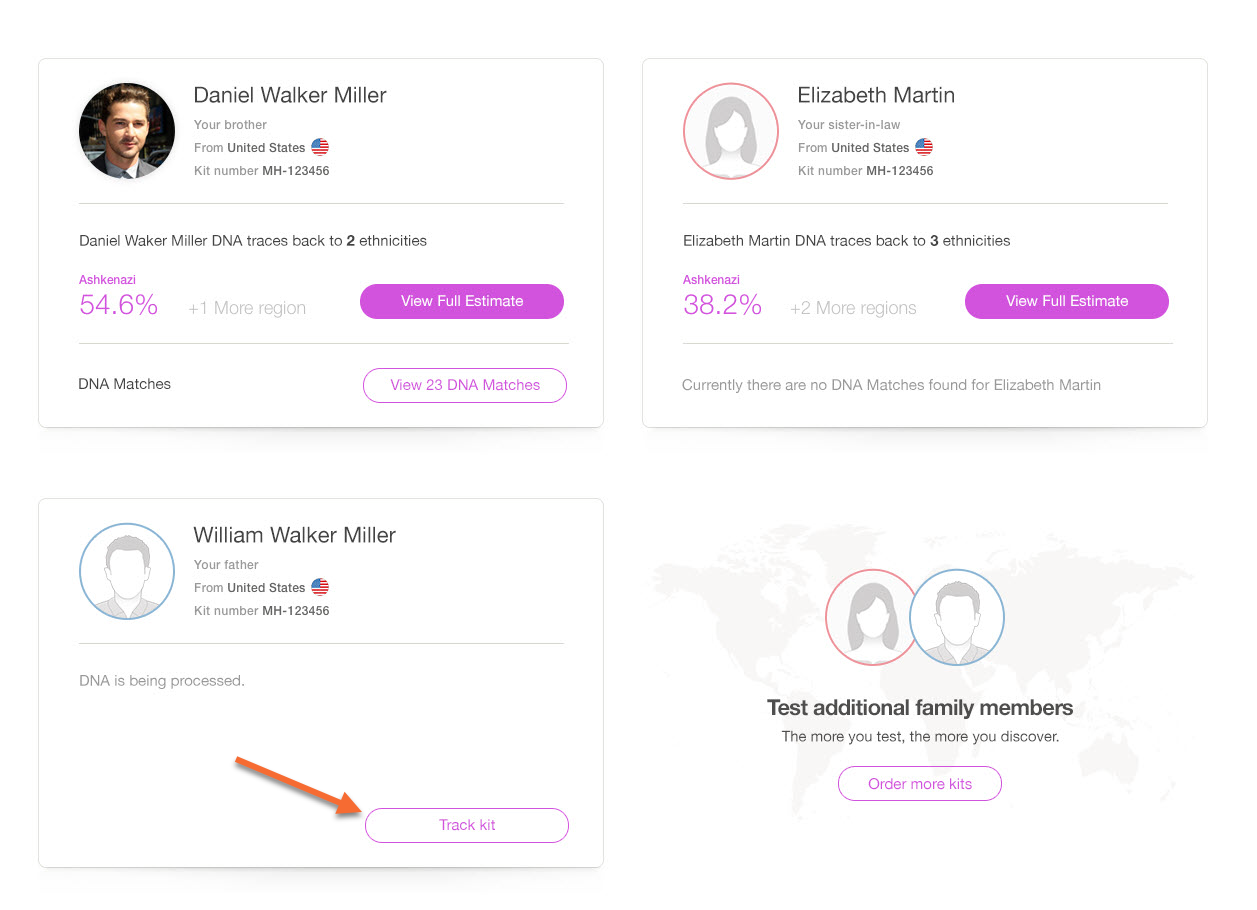Open William Walker Miller name heading

pos(295,535)
